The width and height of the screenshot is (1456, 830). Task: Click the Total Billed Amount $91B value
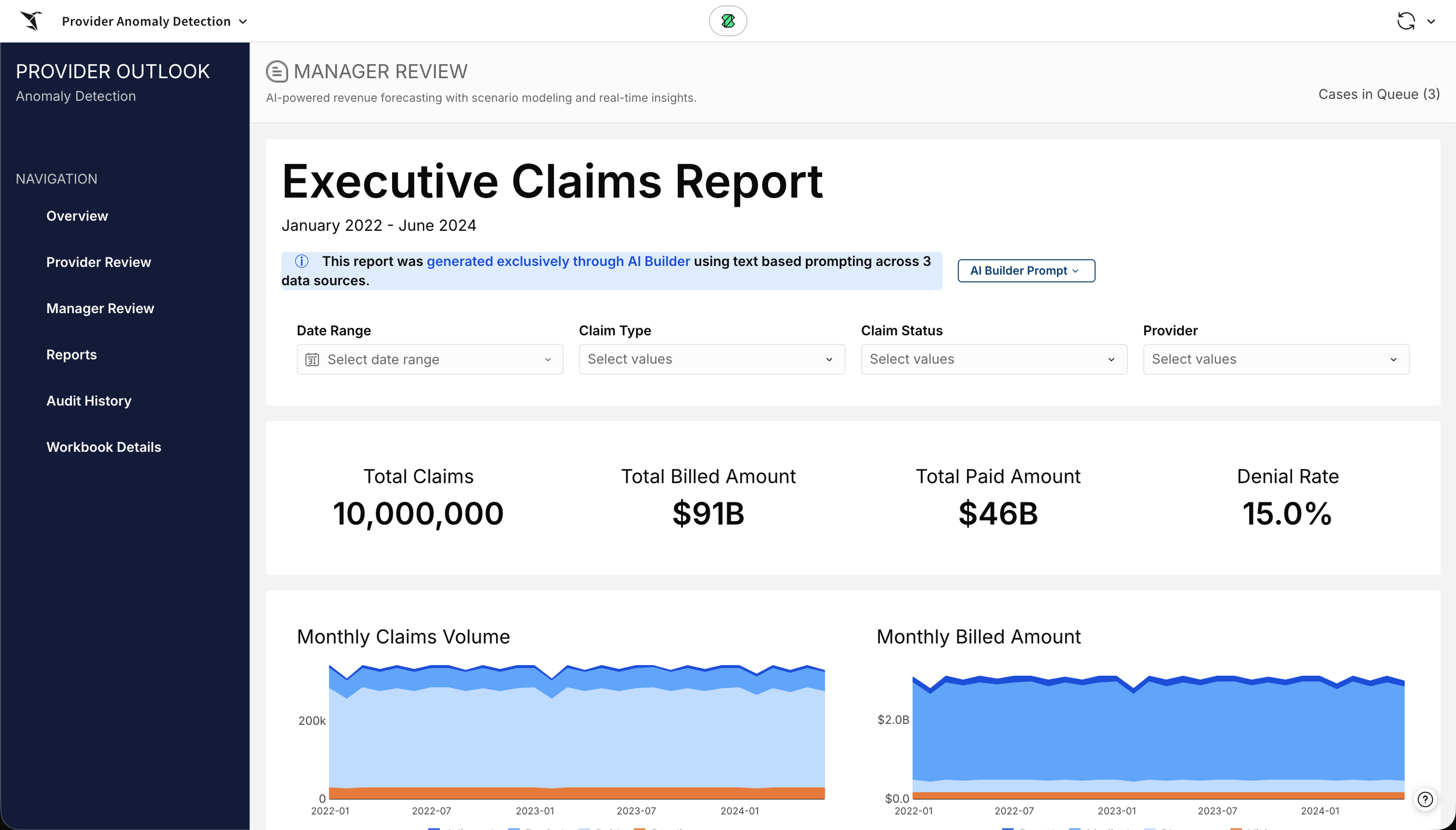tap(708, 514)
